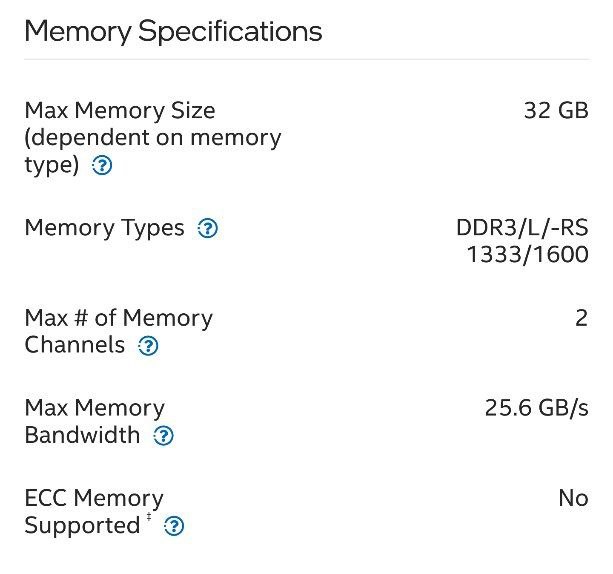This screenshot has width=613, height=574.
Task: Show tooltip for Max Memory Channels
Action: 148,346
